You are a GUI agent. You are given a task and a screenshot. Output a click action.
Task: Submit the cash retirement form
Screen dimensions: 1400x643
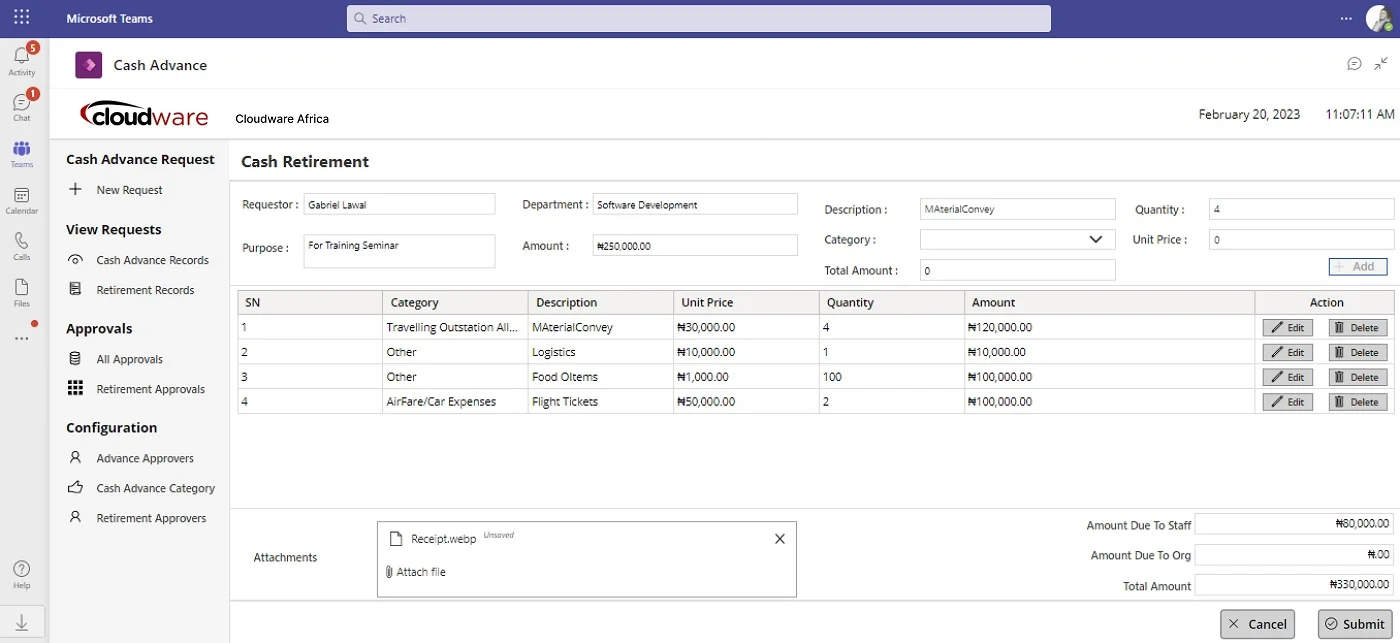click(1354, 624)
